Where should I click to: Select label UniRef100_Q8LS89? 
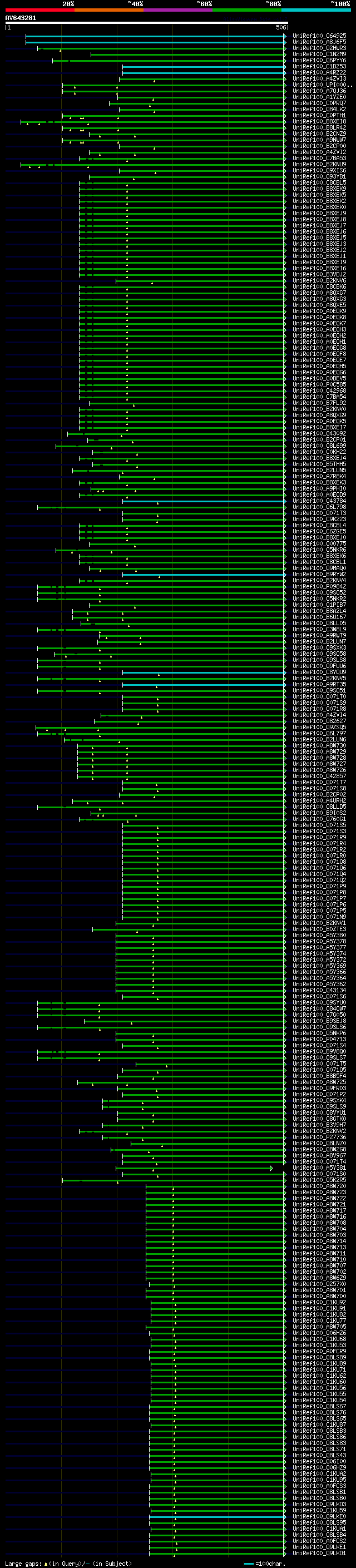[x=319, y=1357]
